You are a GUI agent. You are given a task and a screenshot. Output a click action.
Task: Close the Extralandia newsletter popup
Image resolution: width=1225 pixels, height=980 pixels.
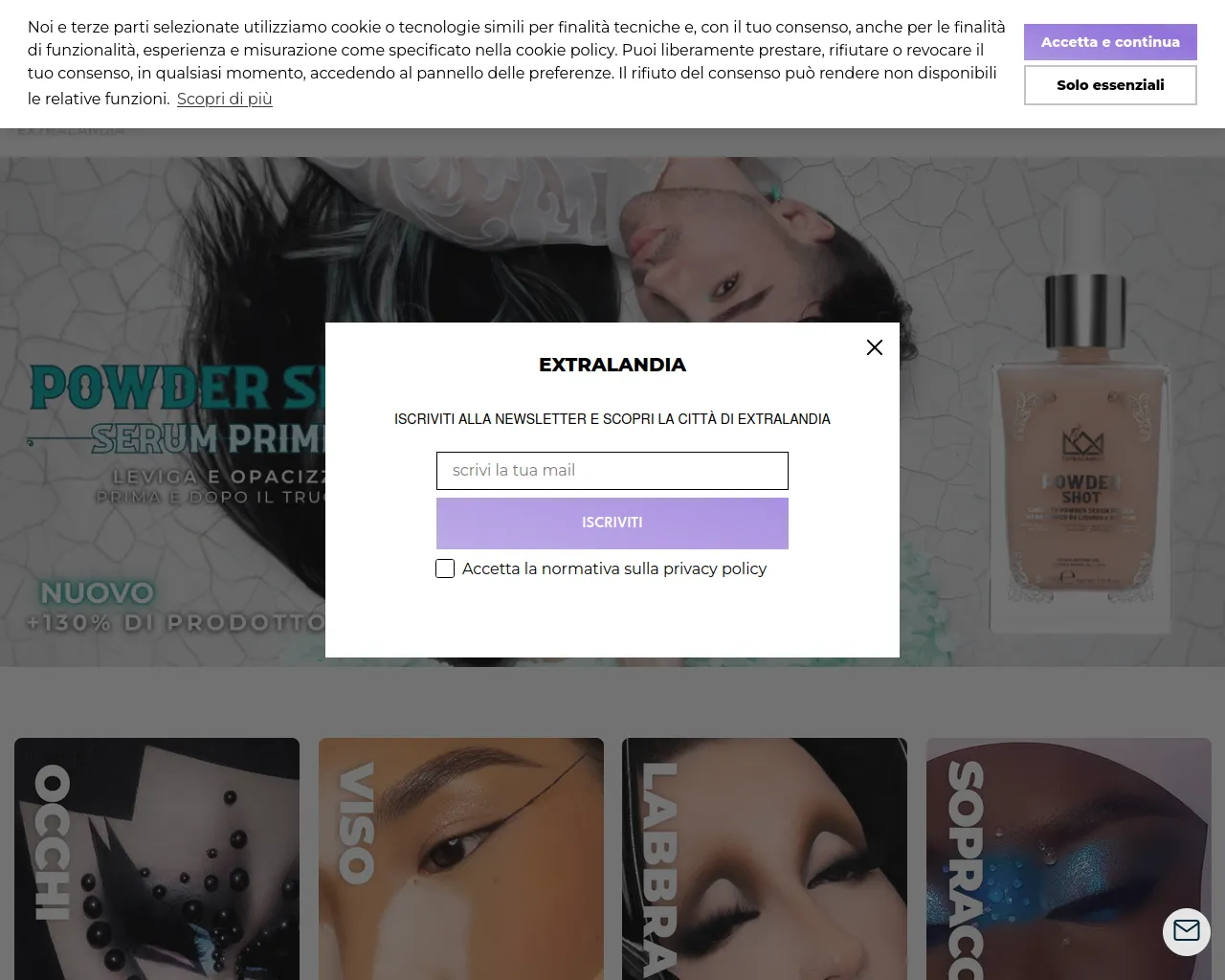[874, 347]
